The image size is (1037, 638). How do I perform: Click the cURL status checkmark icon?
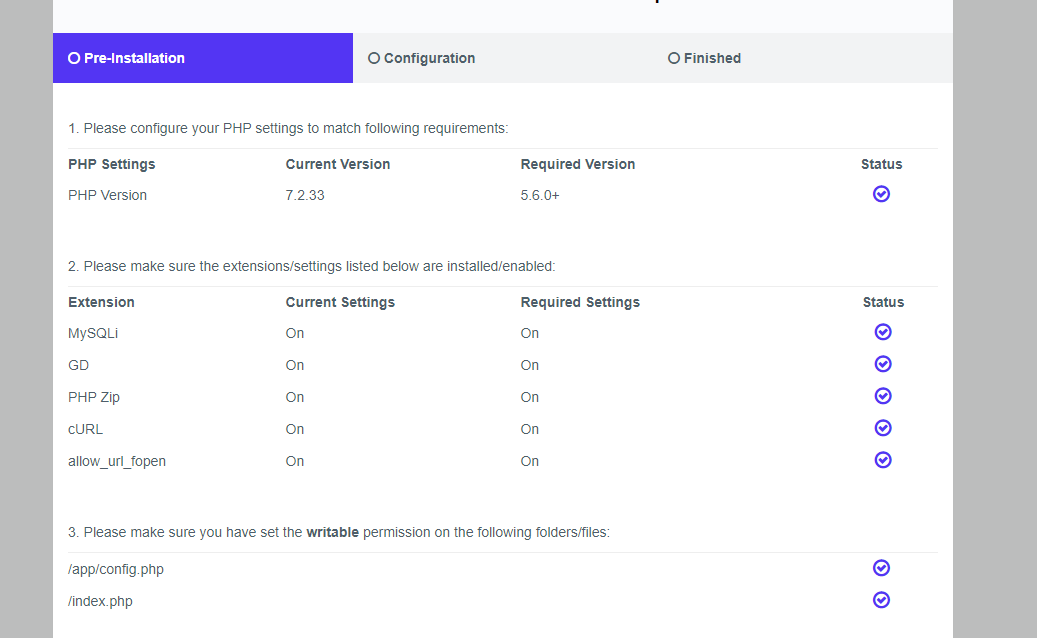(x=882, y=428)
